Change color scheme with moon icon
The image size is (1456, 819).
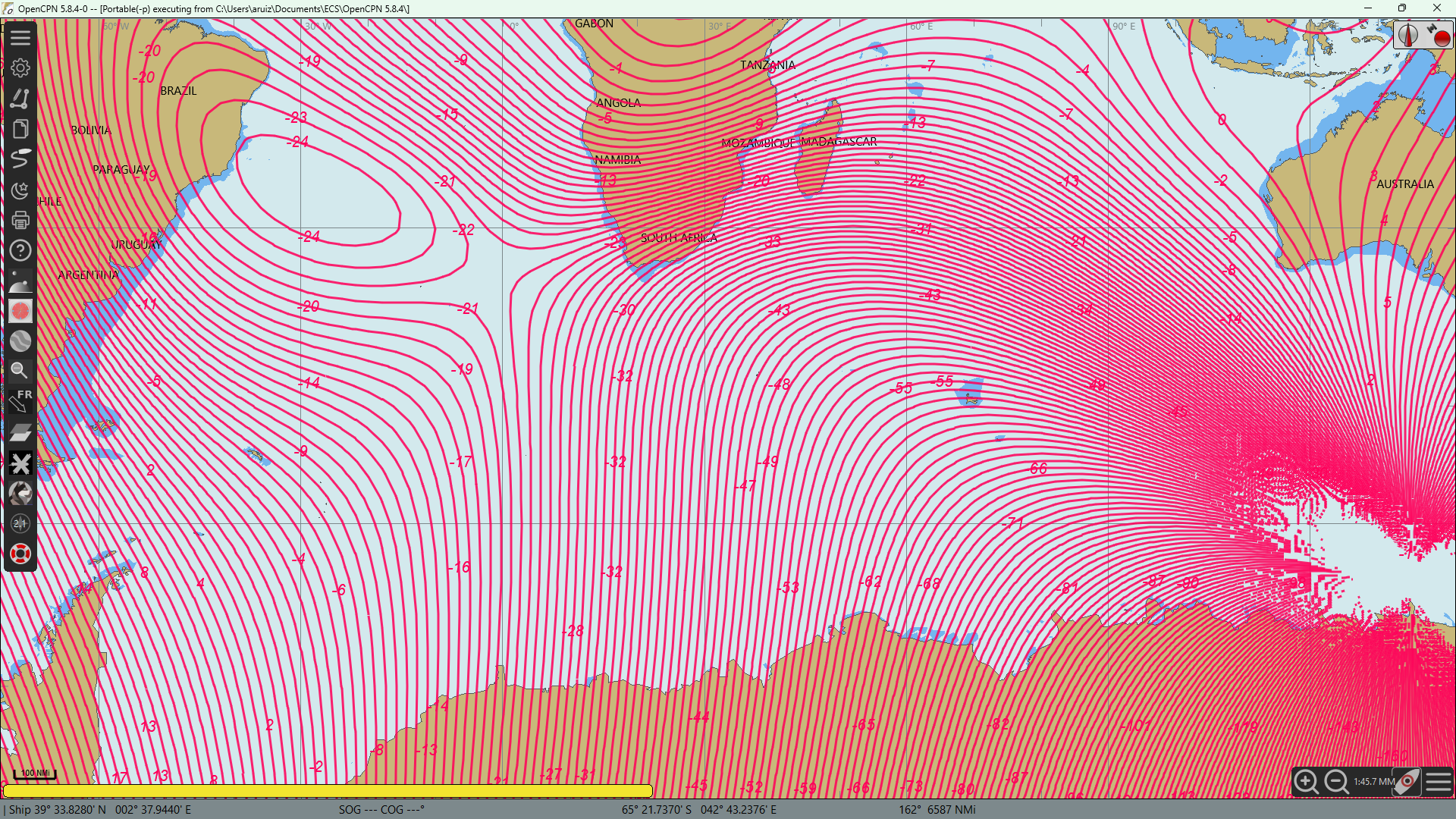[x=20, y=190]
